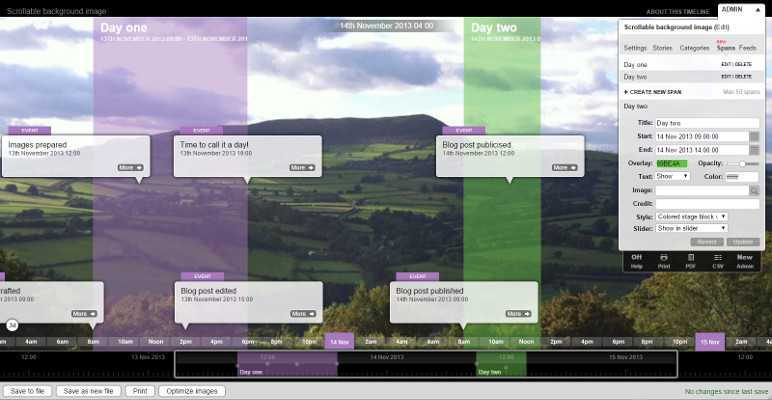Click the Blog post publicised event title
772x400 pixels.
pos(477,145)
